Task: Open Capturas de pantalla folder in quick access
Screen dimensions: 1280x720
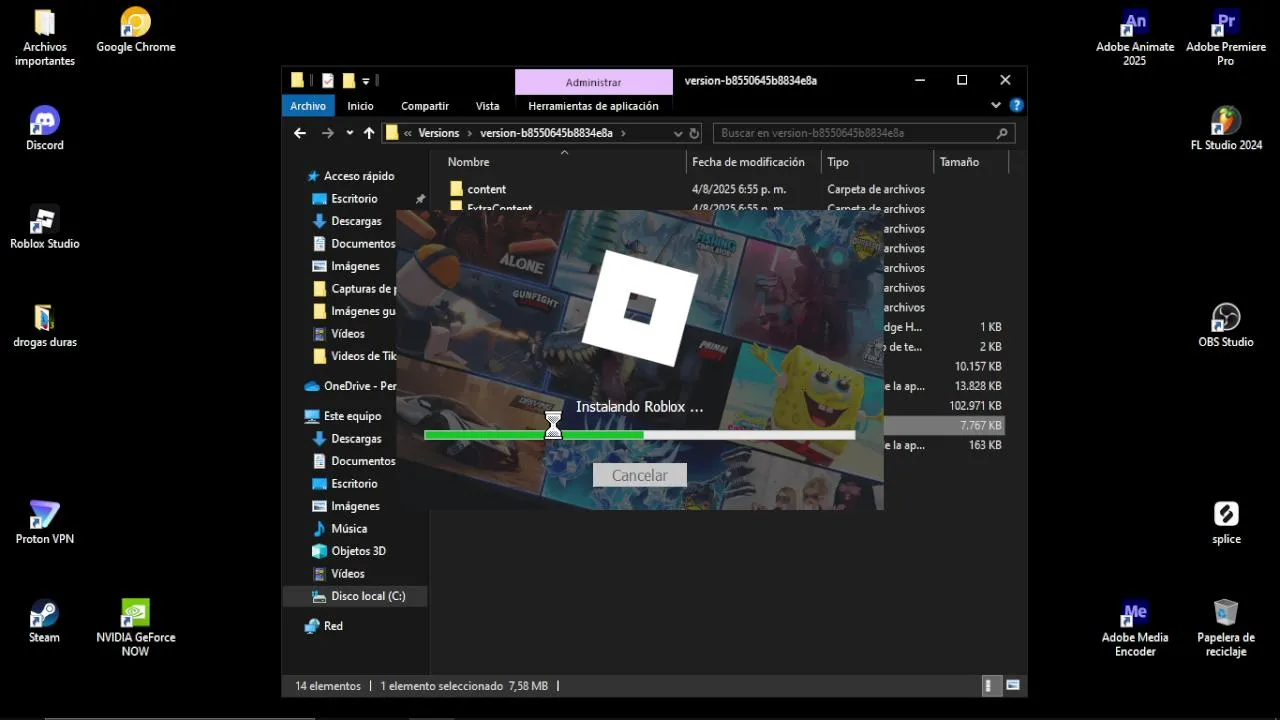Action: click(354, 289)
